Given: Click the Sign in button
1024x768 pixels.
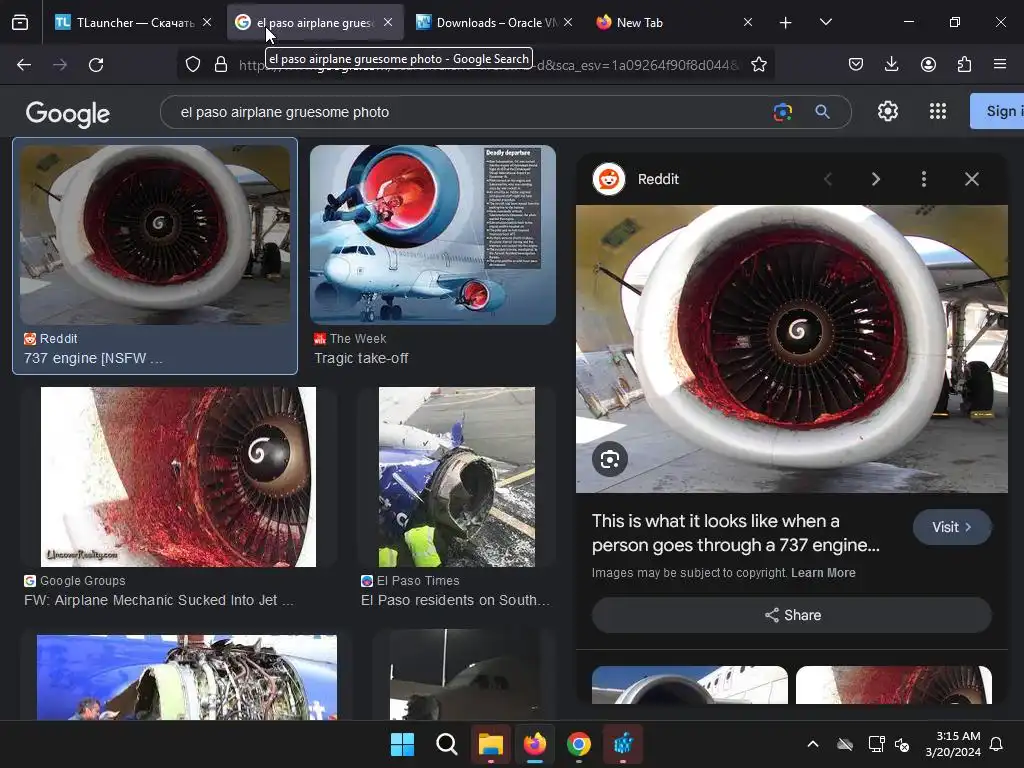Looking at the screenshot, I should tap(997, 111).
